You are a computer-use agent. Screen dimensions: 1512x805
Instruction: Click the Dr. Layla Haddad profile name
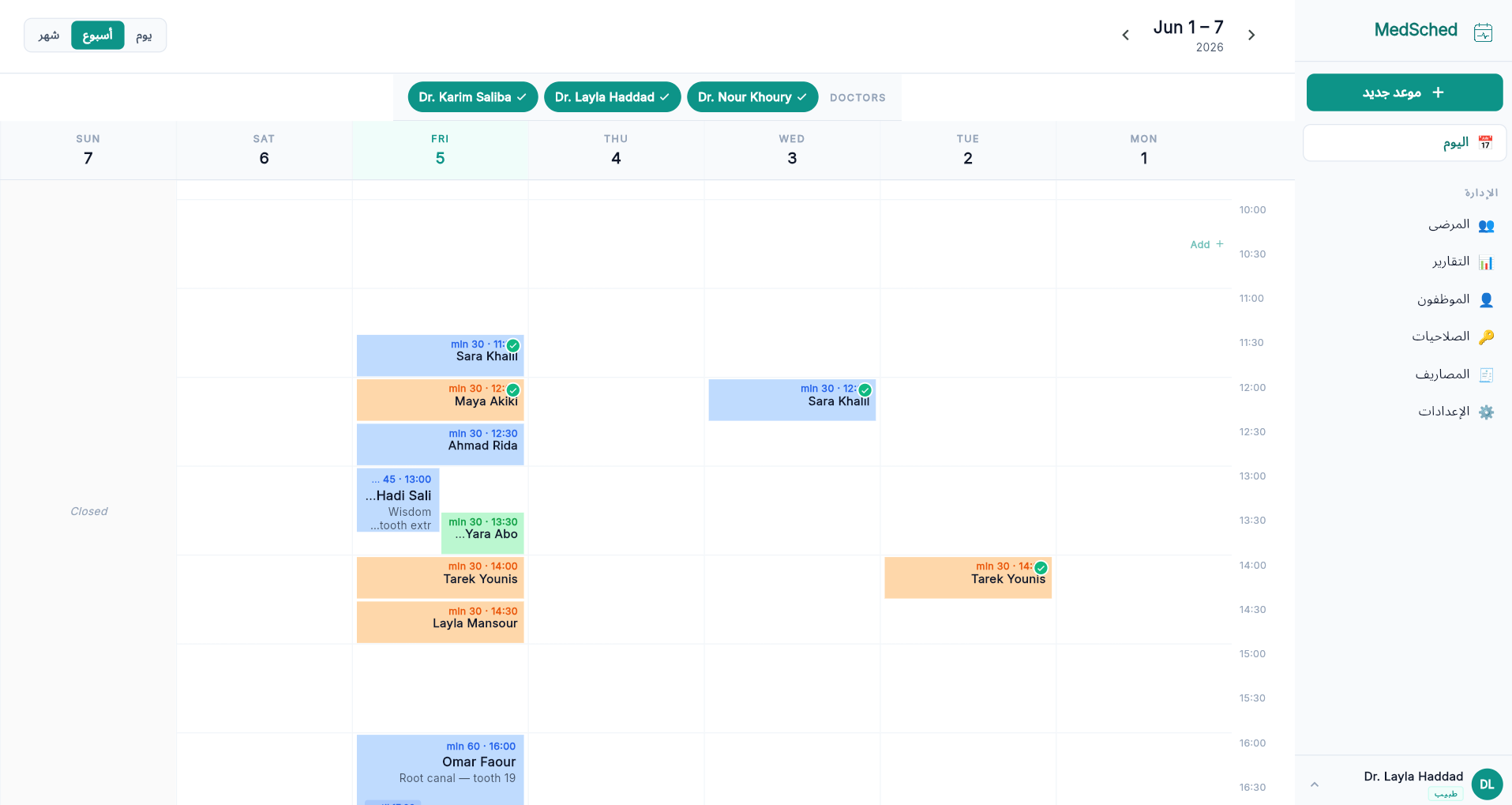(1413, 777)
